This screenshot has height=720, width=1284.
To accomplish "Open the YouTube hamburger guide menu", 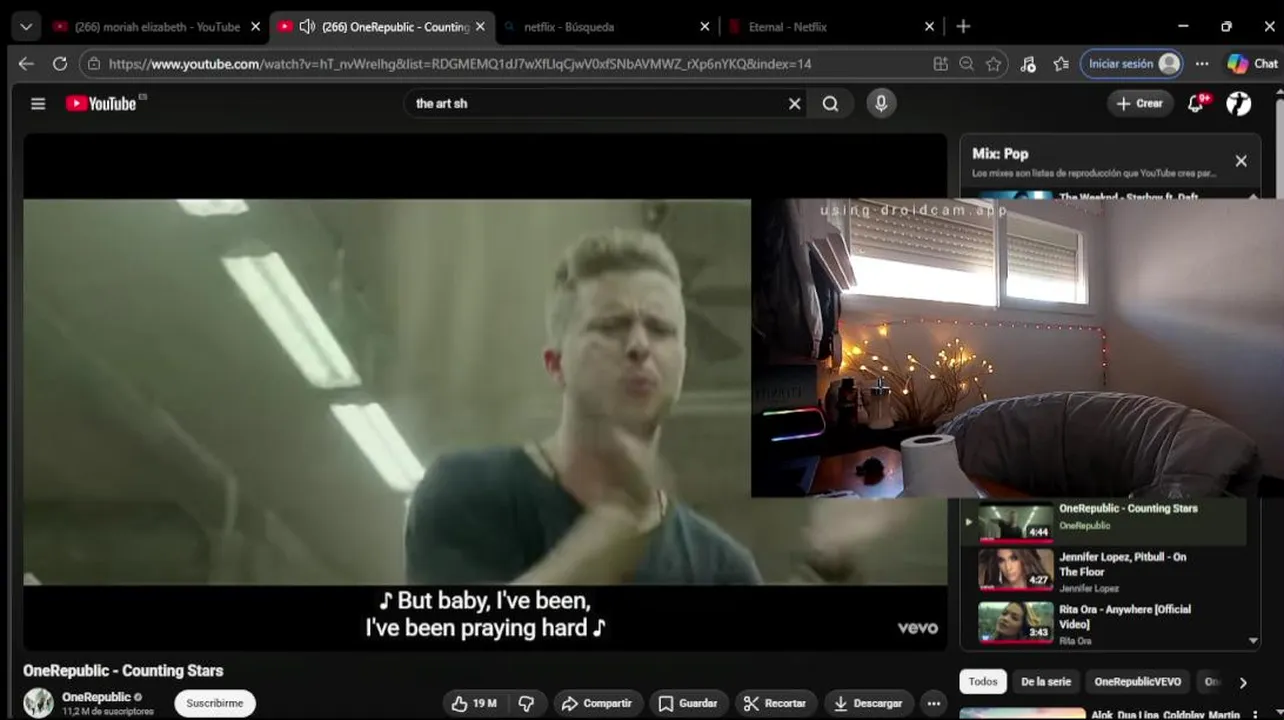I will click(x=38, y=103).
